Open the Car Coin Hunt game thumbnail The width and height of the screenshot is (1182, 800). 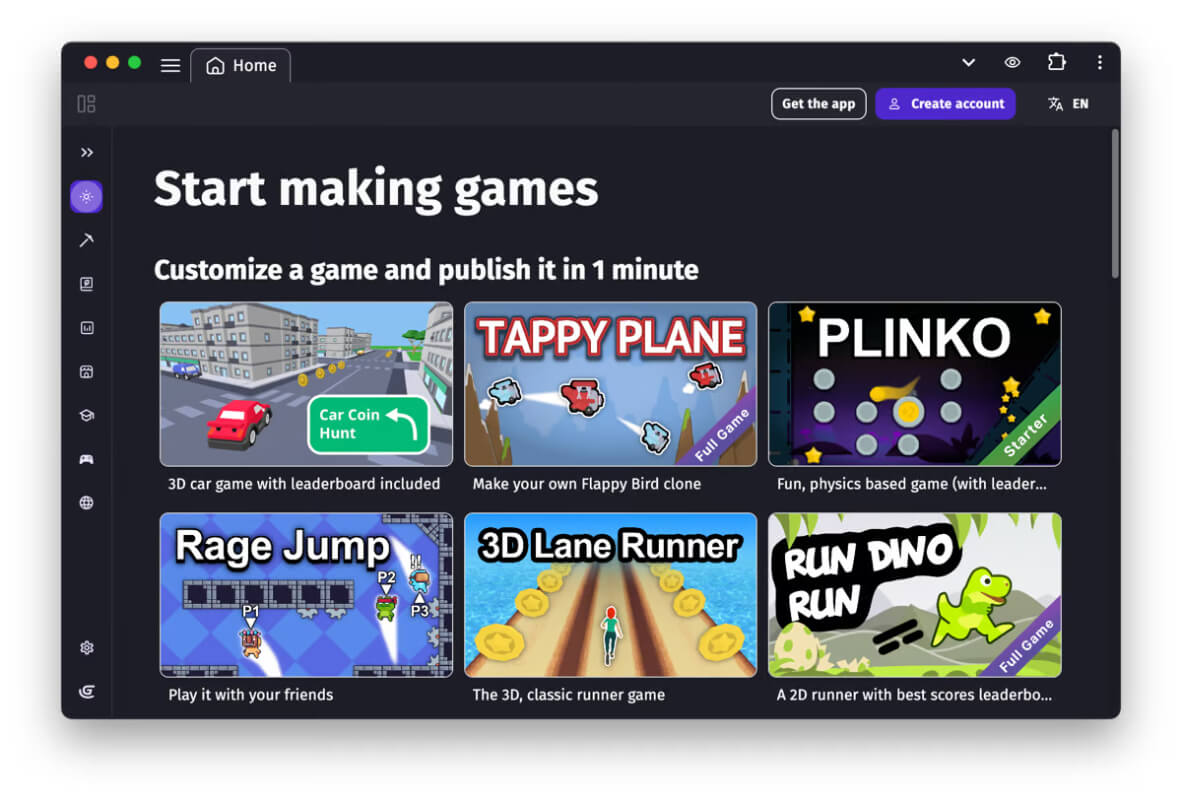[x=306, y=384]
